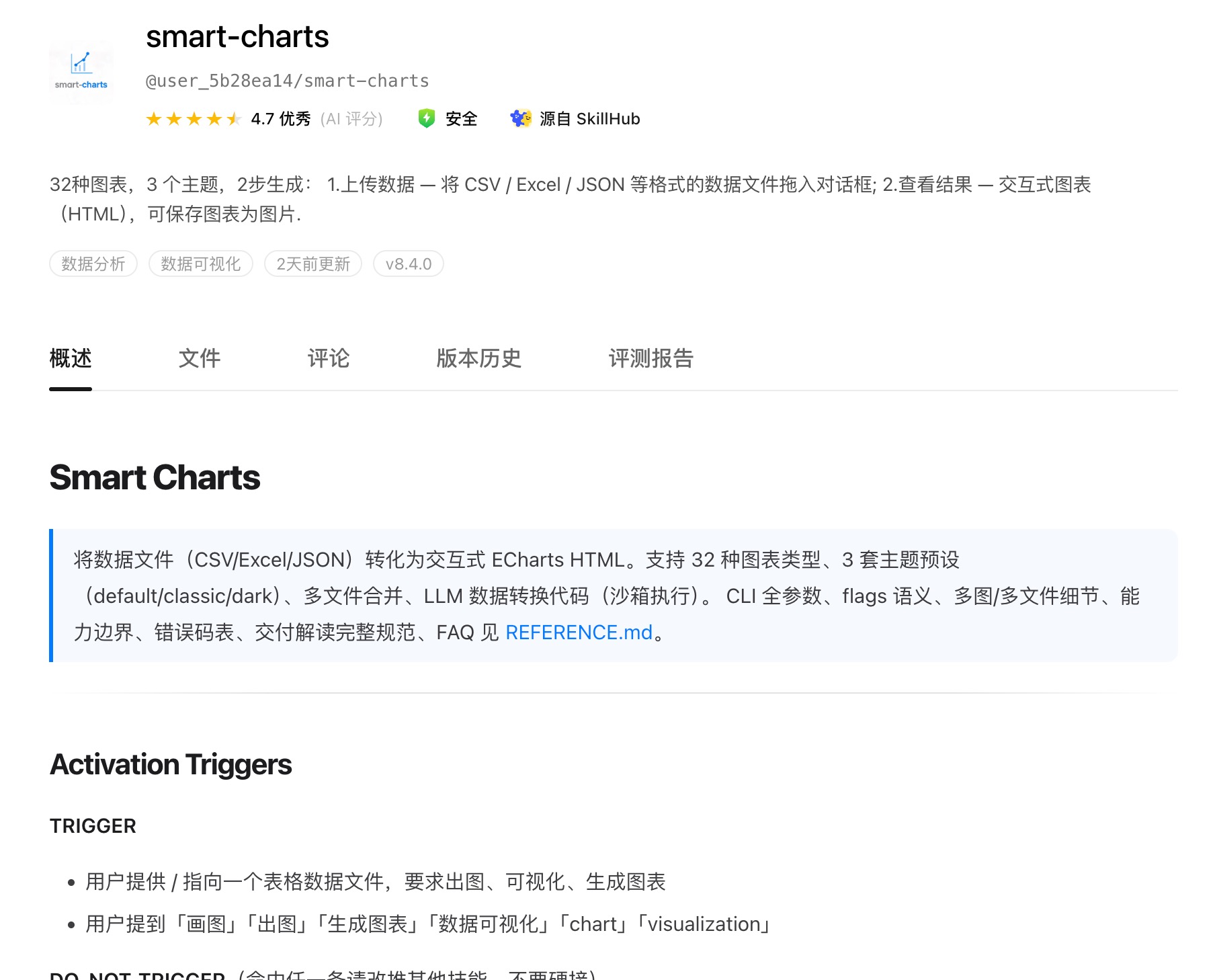The image size is (1215, 980).
Task: Click the (AI 评分) label
Action: [x=351, y=119]
